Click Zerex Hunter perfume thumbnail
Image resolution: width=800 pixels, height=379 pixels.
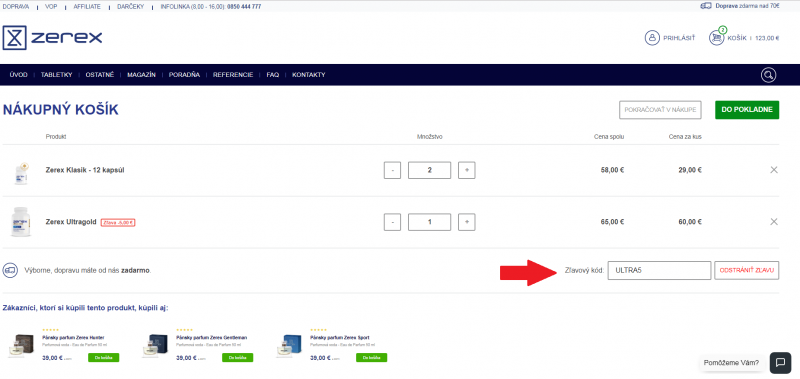click(x=21, y=347)
